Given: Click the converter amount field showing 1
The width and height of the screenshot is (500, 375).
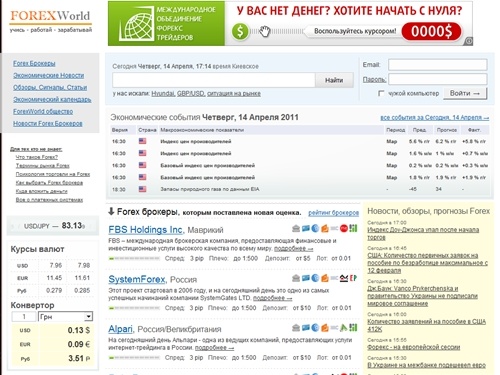Looking at the screenshot, I should [x=24, y=316].
